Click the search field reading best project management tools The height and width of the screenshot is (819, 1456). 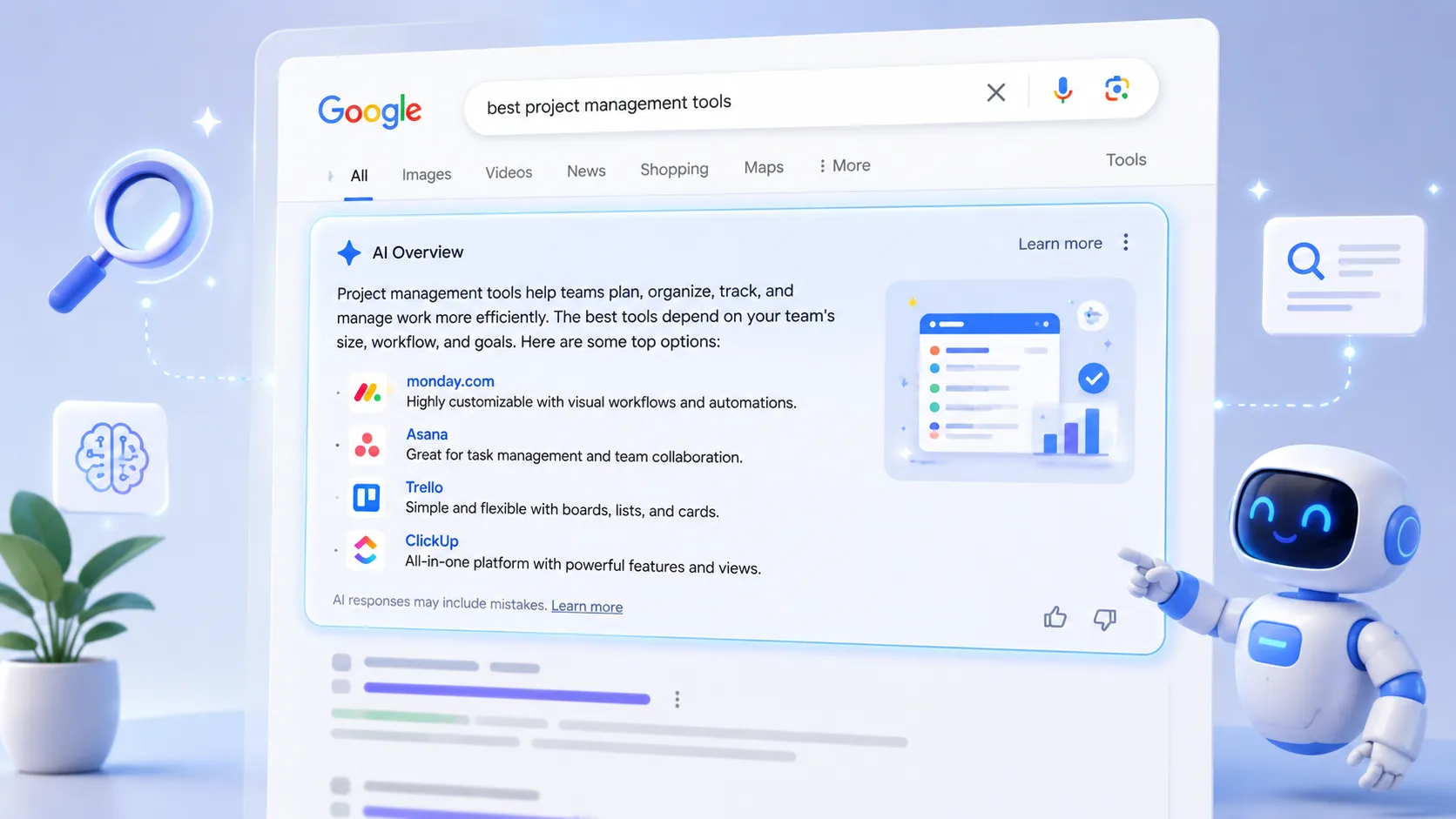pyautogui.click(x=810, y=97)
